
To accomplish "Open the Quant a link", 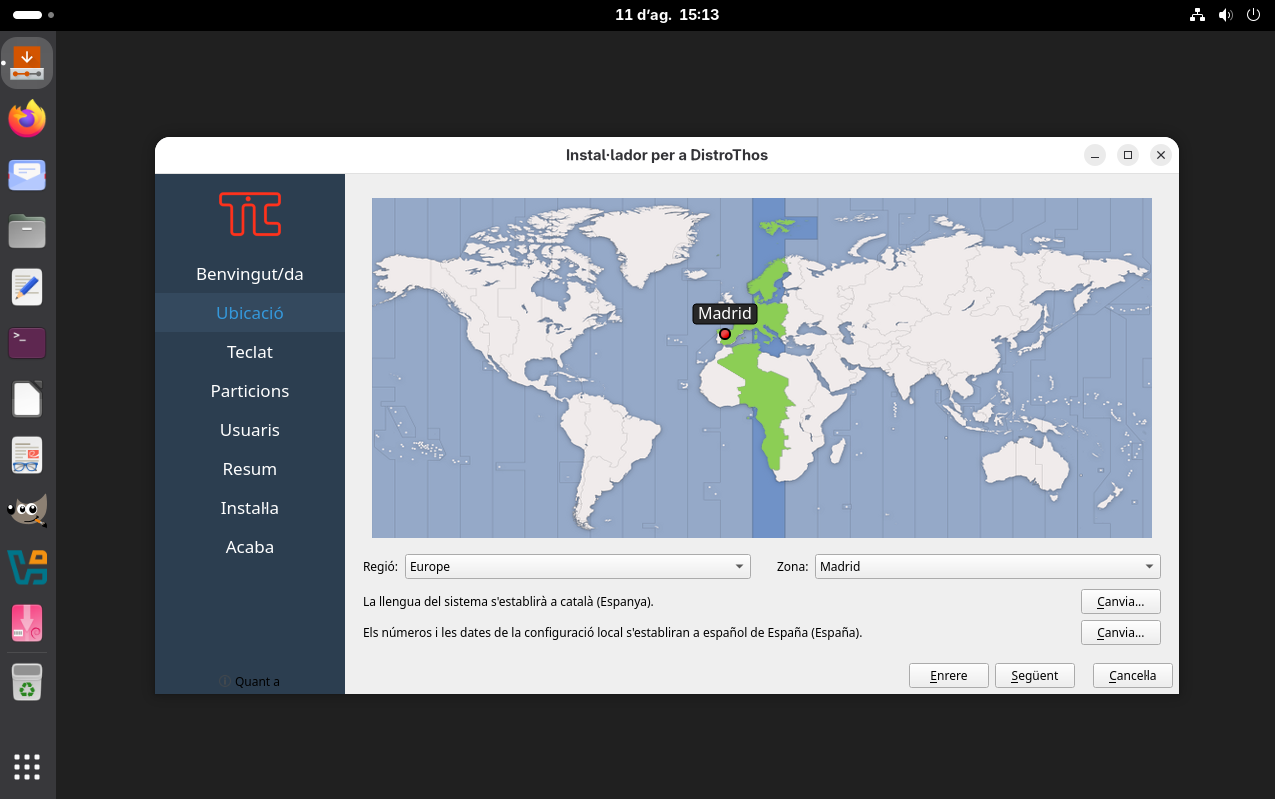I will tap(250, 682).
